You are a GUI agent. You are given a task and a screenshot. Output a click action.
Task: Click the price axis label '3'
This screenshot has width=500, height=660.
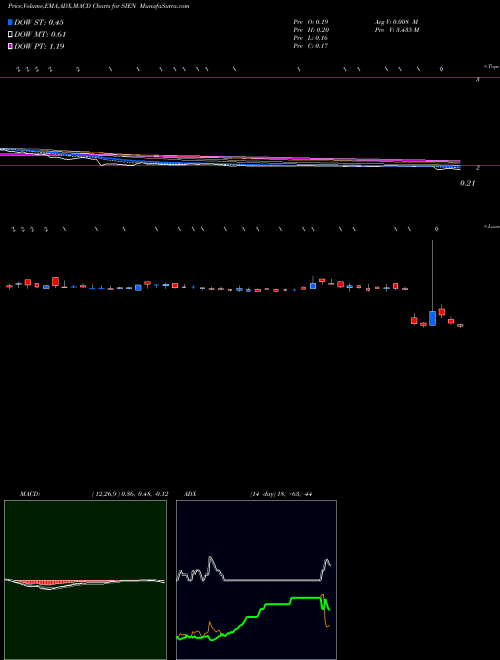point(477,79)
